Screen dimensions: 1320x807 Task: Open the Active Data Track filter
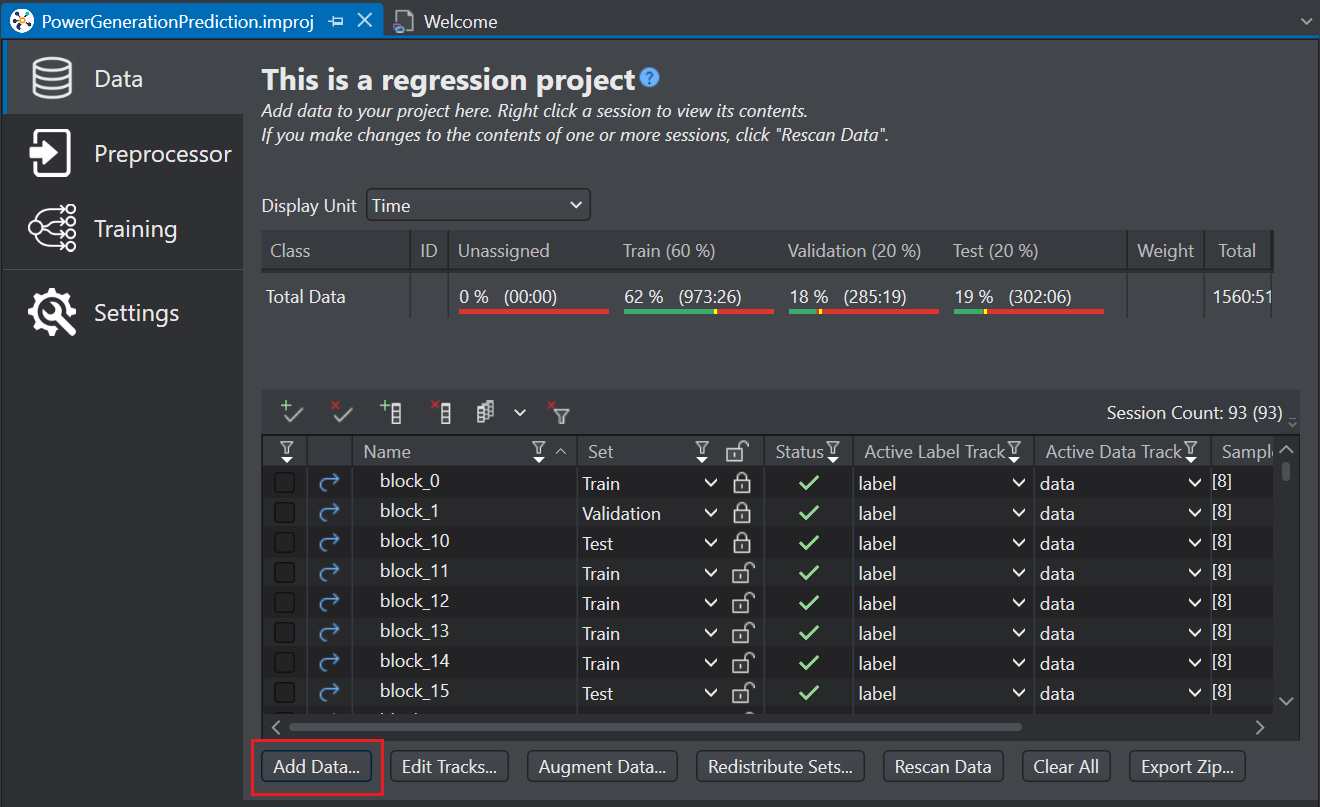tap(1191, 451)
